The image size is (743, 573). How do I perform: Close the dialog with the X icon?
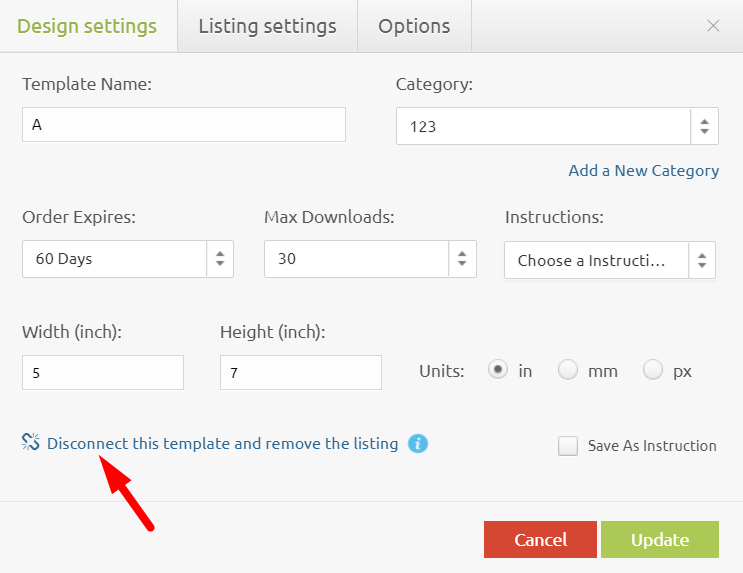pos(713,26)
